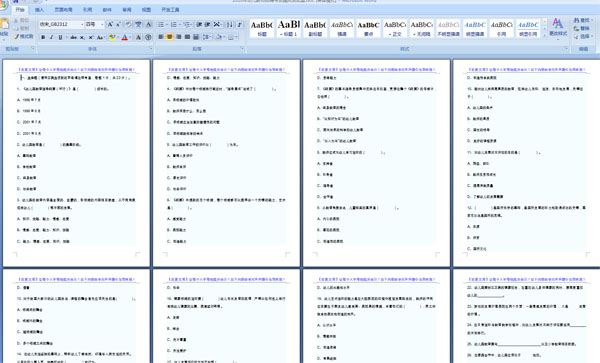Apply Underline formatting
The image size is (600, 363).
coord(60,37)
